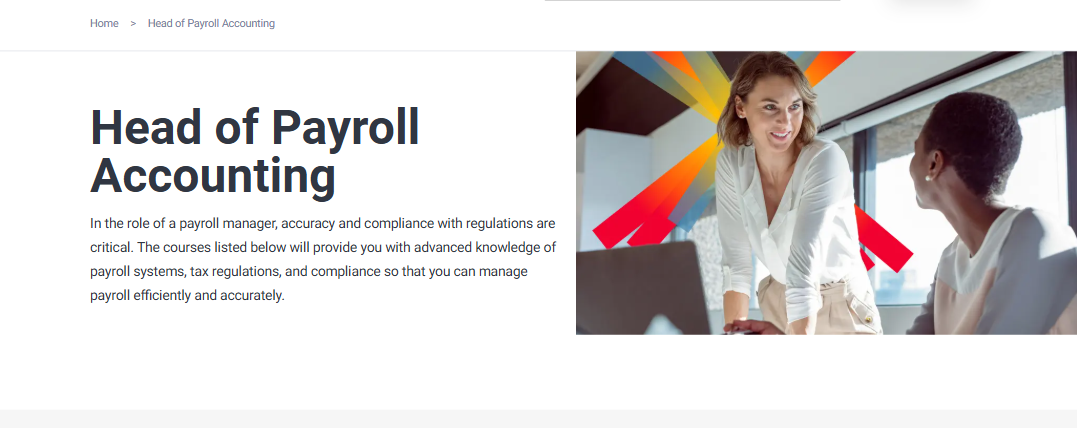Open the Head of Payroll Accounting breadcrumb
The height and width of the screenshot is (428, 1077).
pos(211,23)
